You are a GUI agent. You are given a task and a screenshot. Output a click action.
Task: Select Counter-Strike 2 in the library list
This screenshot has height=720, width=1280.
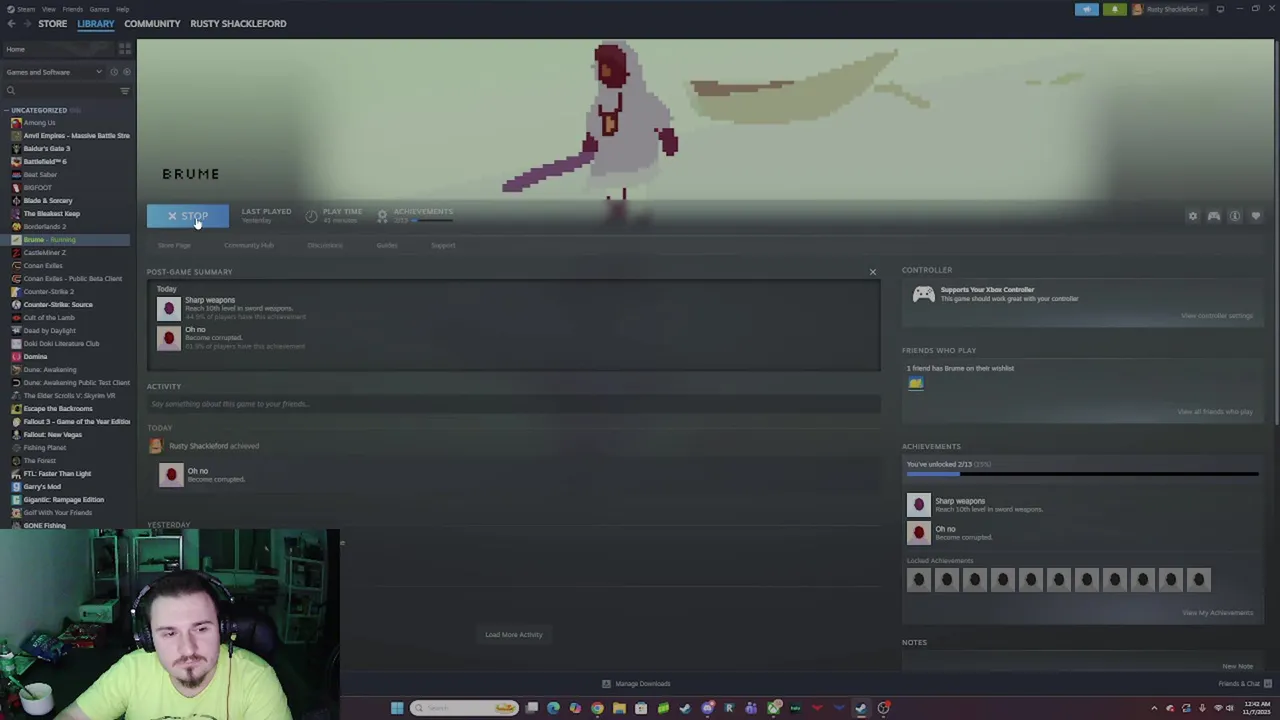[x=48, y=292]
